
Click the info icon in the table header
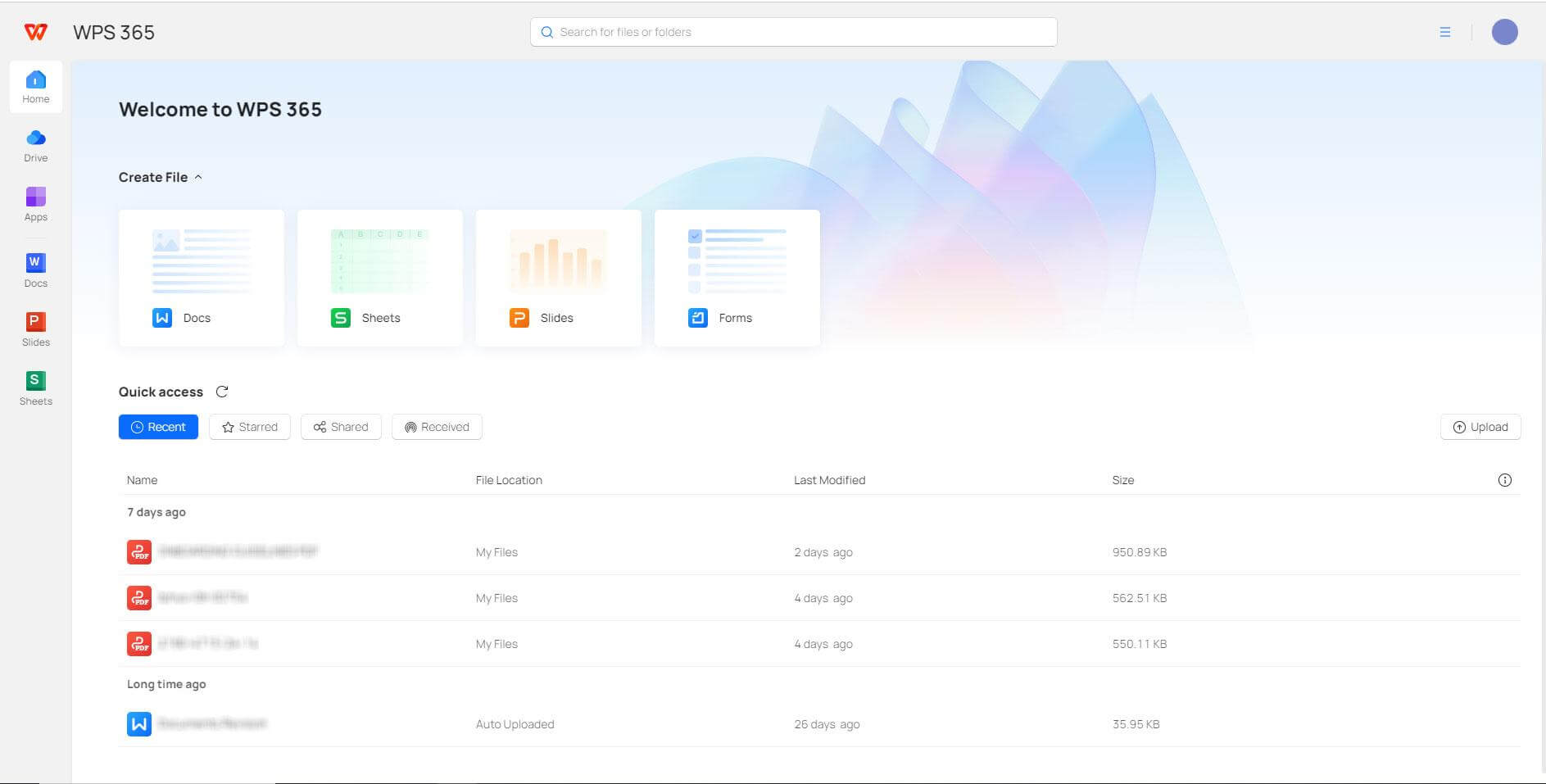coord(1505,480)
